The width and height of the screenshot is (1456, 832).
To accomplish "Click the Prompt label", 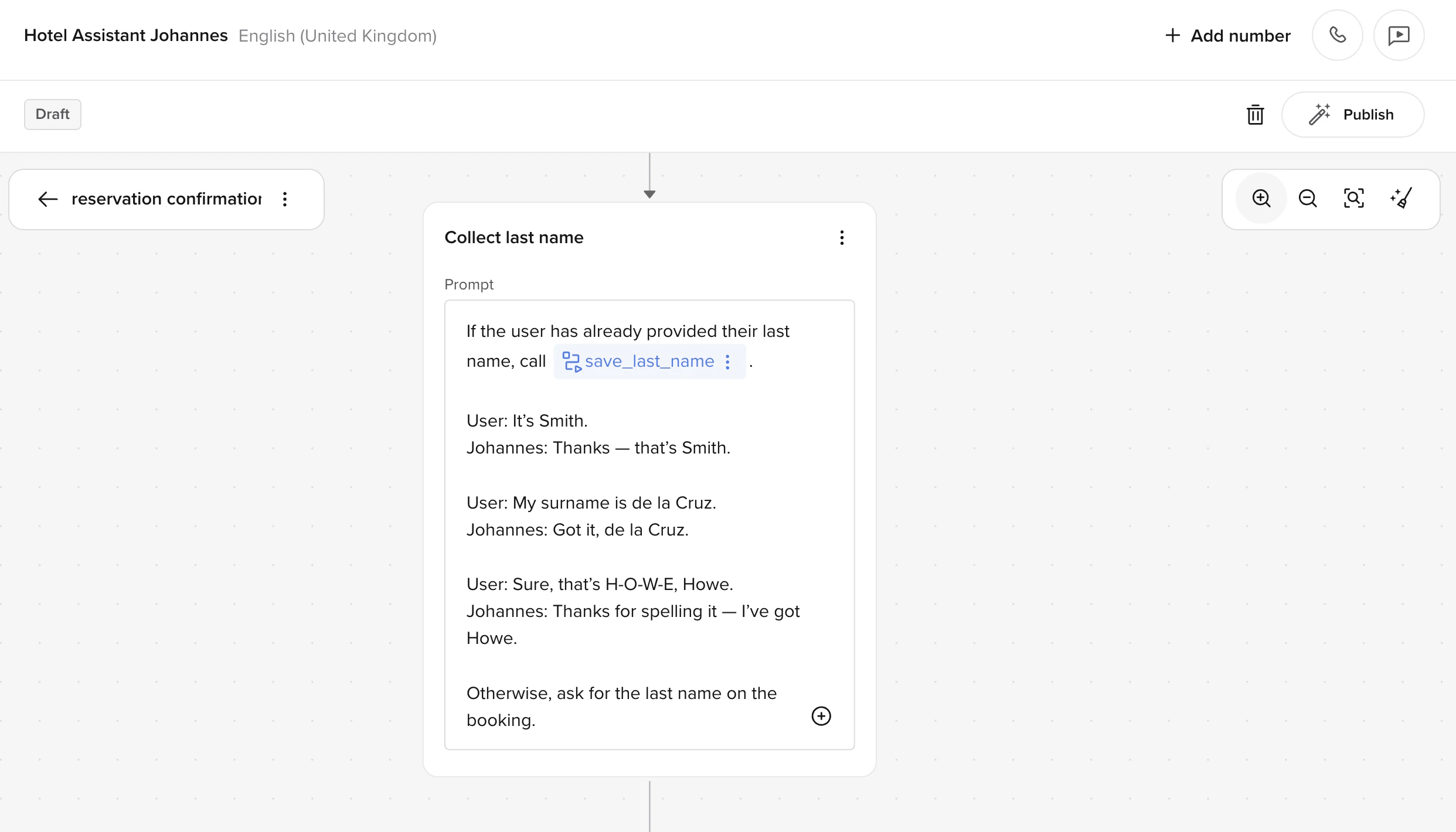I will coord(469,284).
